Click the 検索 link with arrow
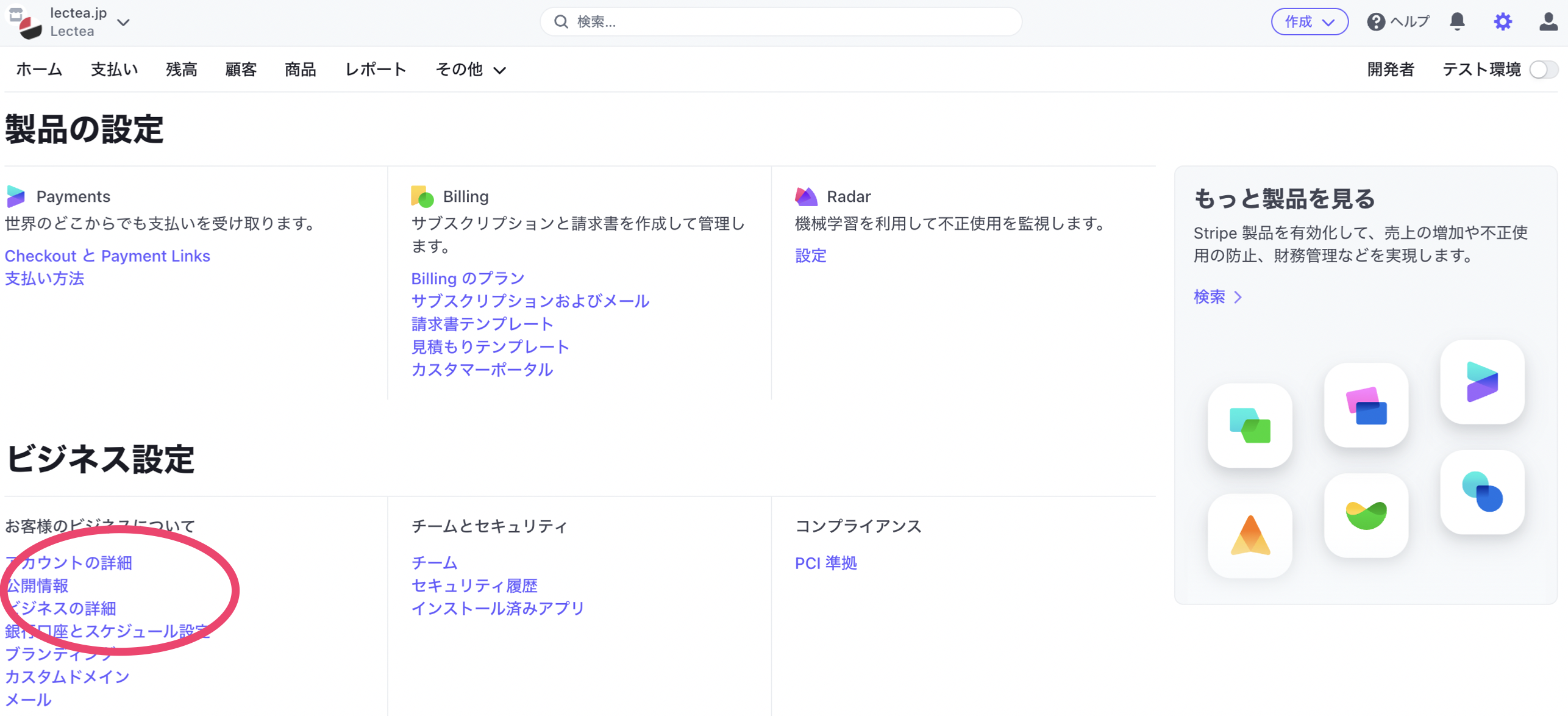Viewport: 1568px width, 716px height. coord(1217,297)
